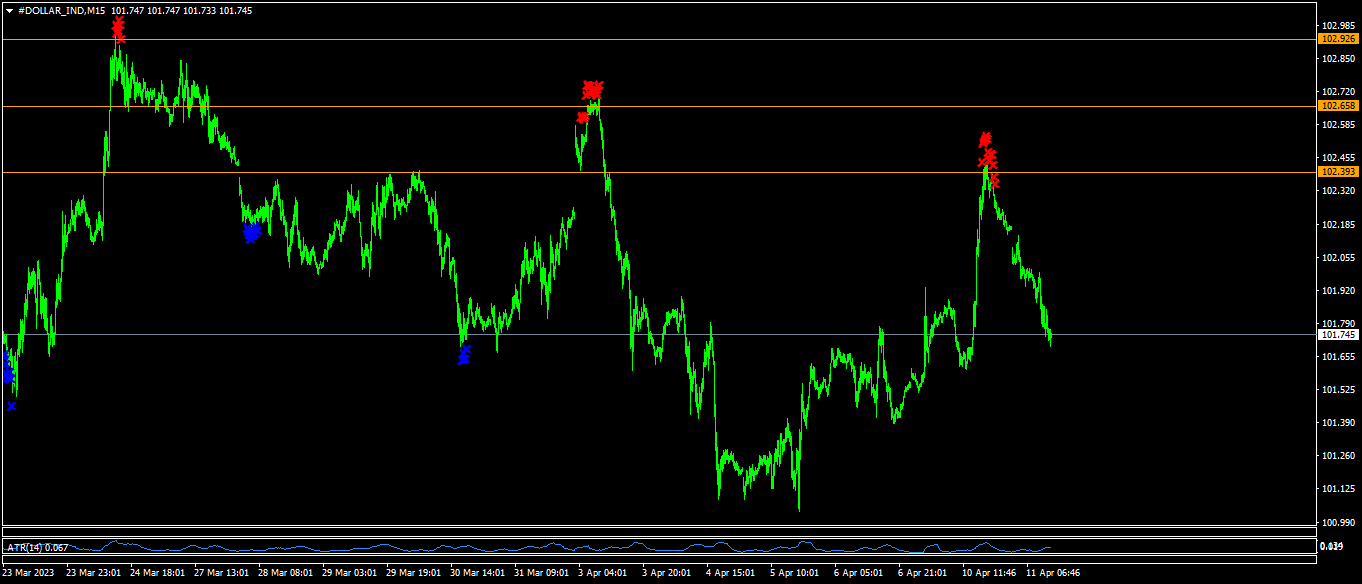Viewport: 1362px width, 584px height.
Task: Click the 4 Apr 15:01 time label
Action: [x=731, y=573]
